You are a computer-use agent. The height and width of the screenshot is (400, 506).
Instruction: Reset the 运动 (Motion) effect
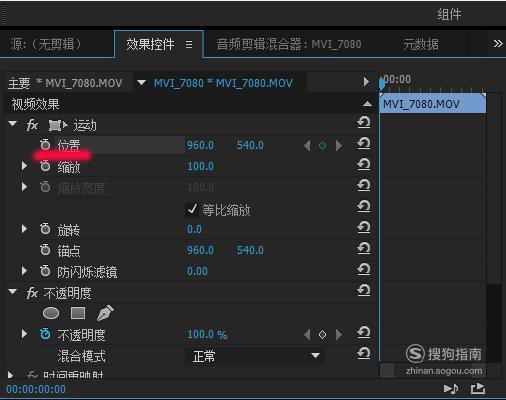pyautogui.click(x=364, y=122)
